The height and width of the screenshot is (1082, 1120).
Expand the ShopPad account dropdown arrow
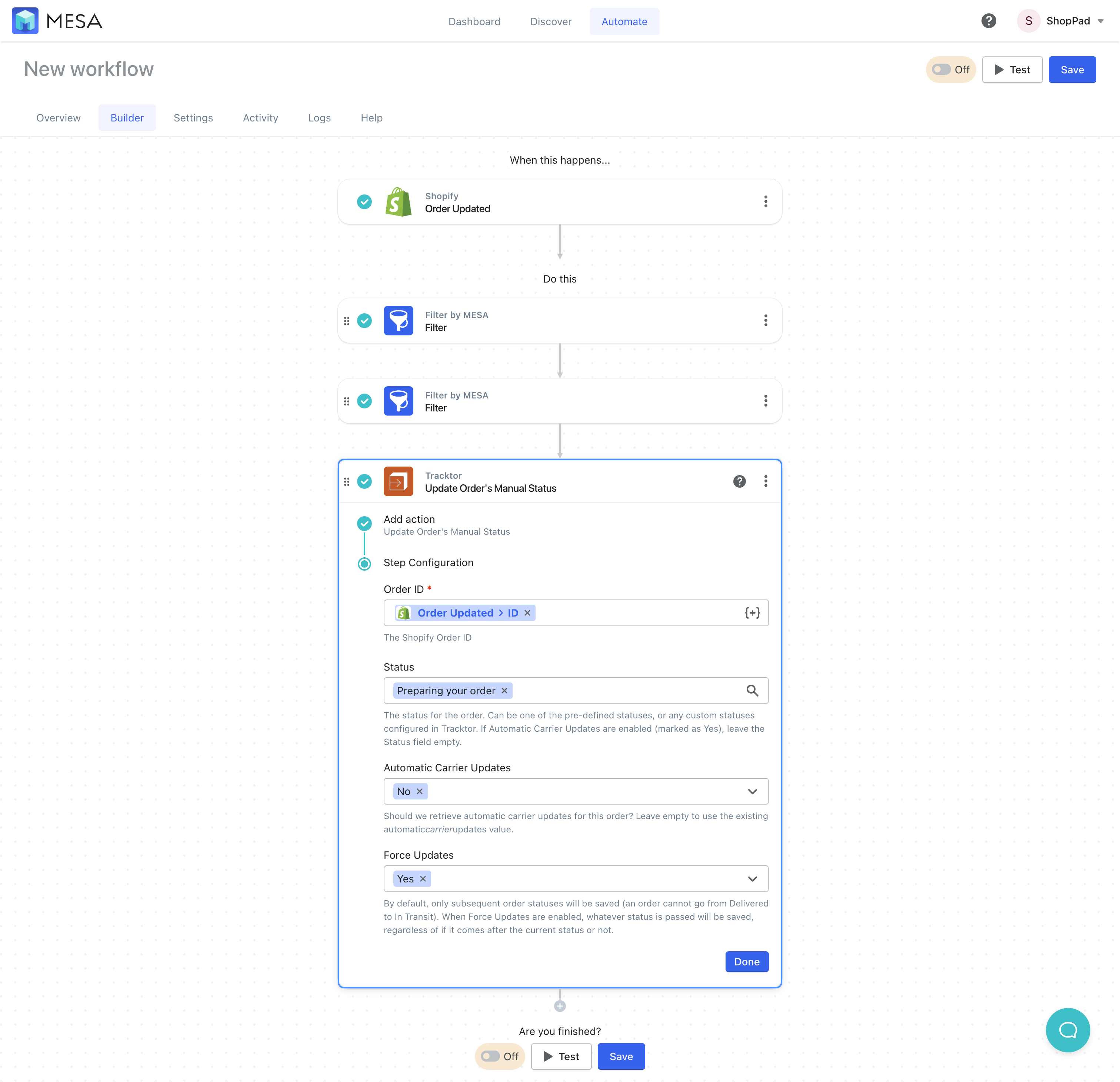pyautogui.click(x=1101, y=21)
